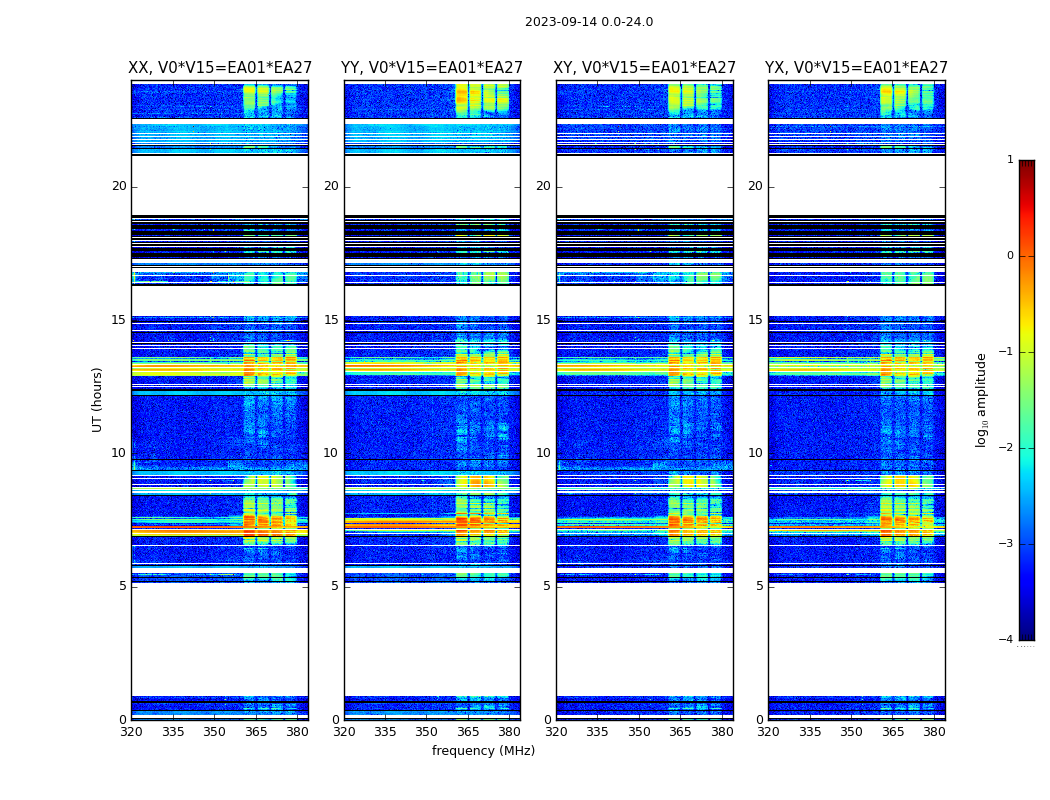
Task: Click the 335 tick label under the YY plot
Action: tap(385, 732)
